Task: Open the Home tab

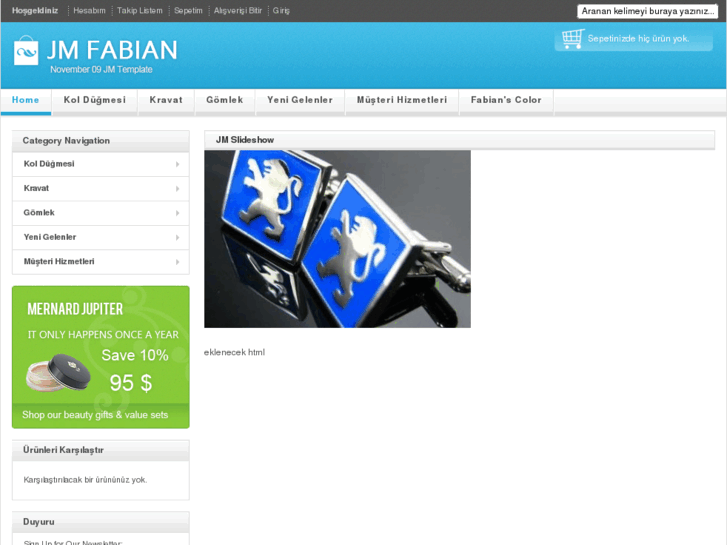Action: click(x=26, y=100)
